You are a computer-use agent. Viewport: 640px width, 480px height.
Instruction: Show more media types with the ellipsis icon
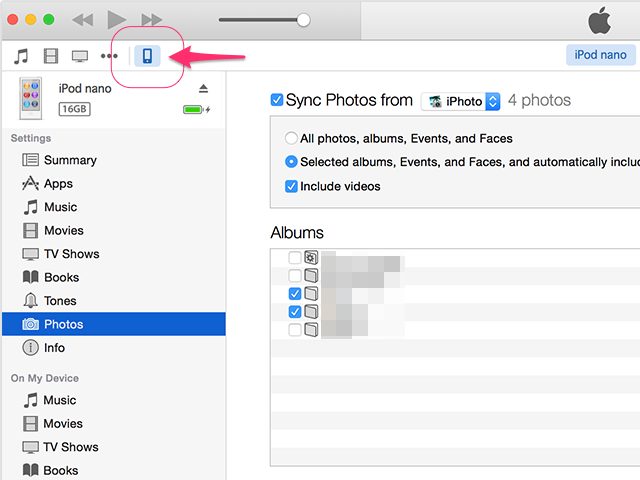click(x=109, y=56)
